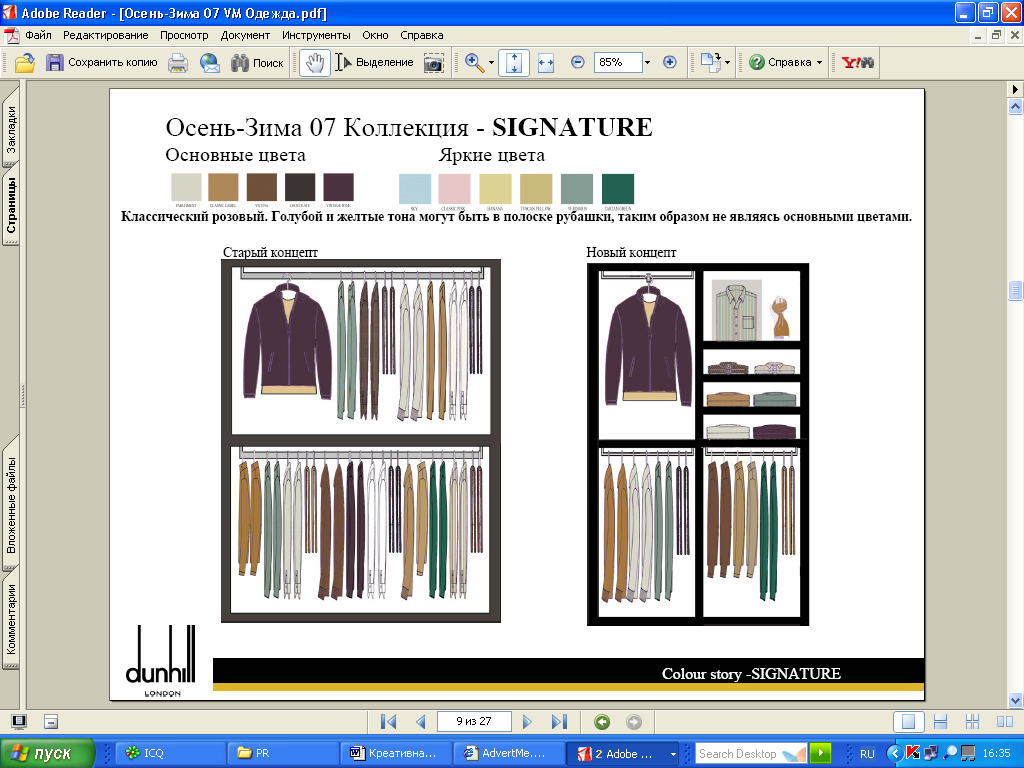Click the light blue Sky color swatch
This screenshot has width=1024, height=768.
point(415,189)
